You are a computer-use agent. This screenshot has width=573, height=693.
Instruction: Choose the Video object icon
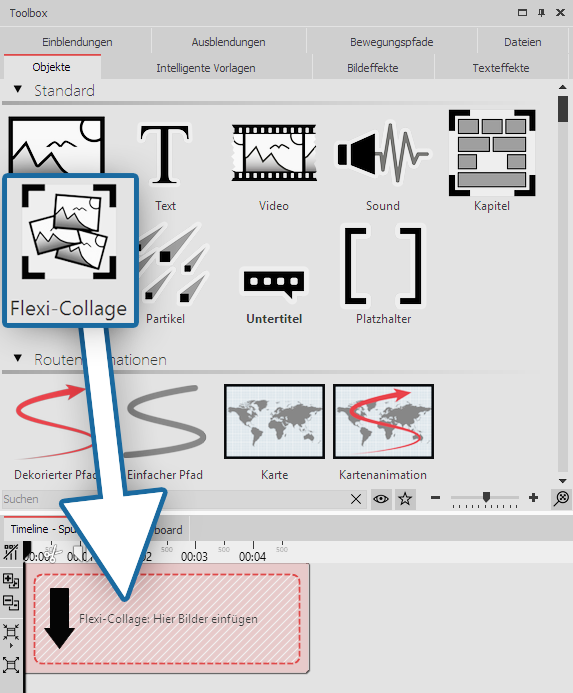[274, 153]
